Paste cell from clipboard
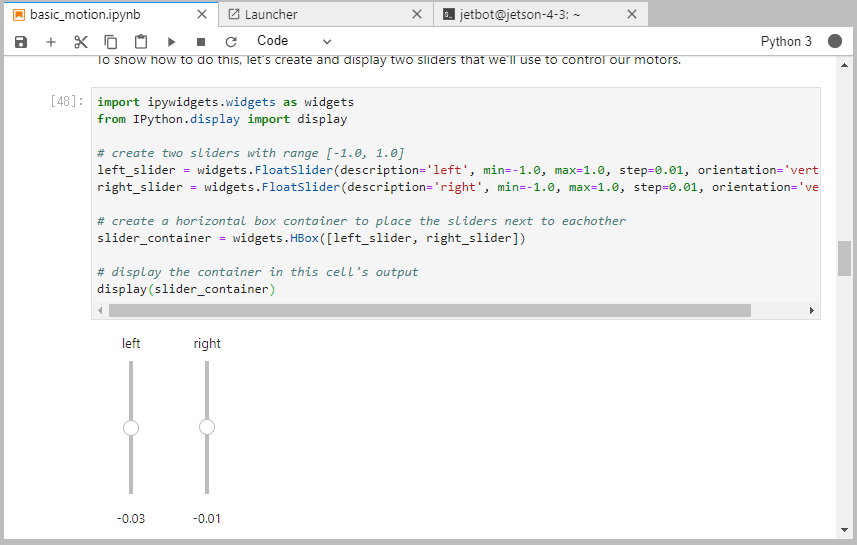 click(141, 42)
